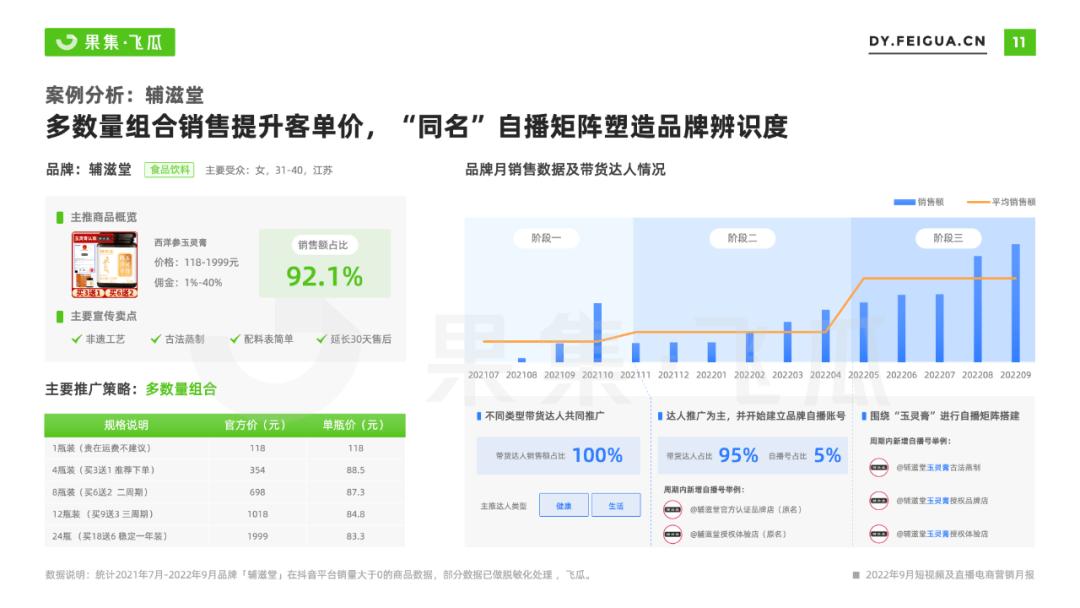
Task: Click the heading 不同类型带货达人共同推广
Action: [x=545, y=416]
